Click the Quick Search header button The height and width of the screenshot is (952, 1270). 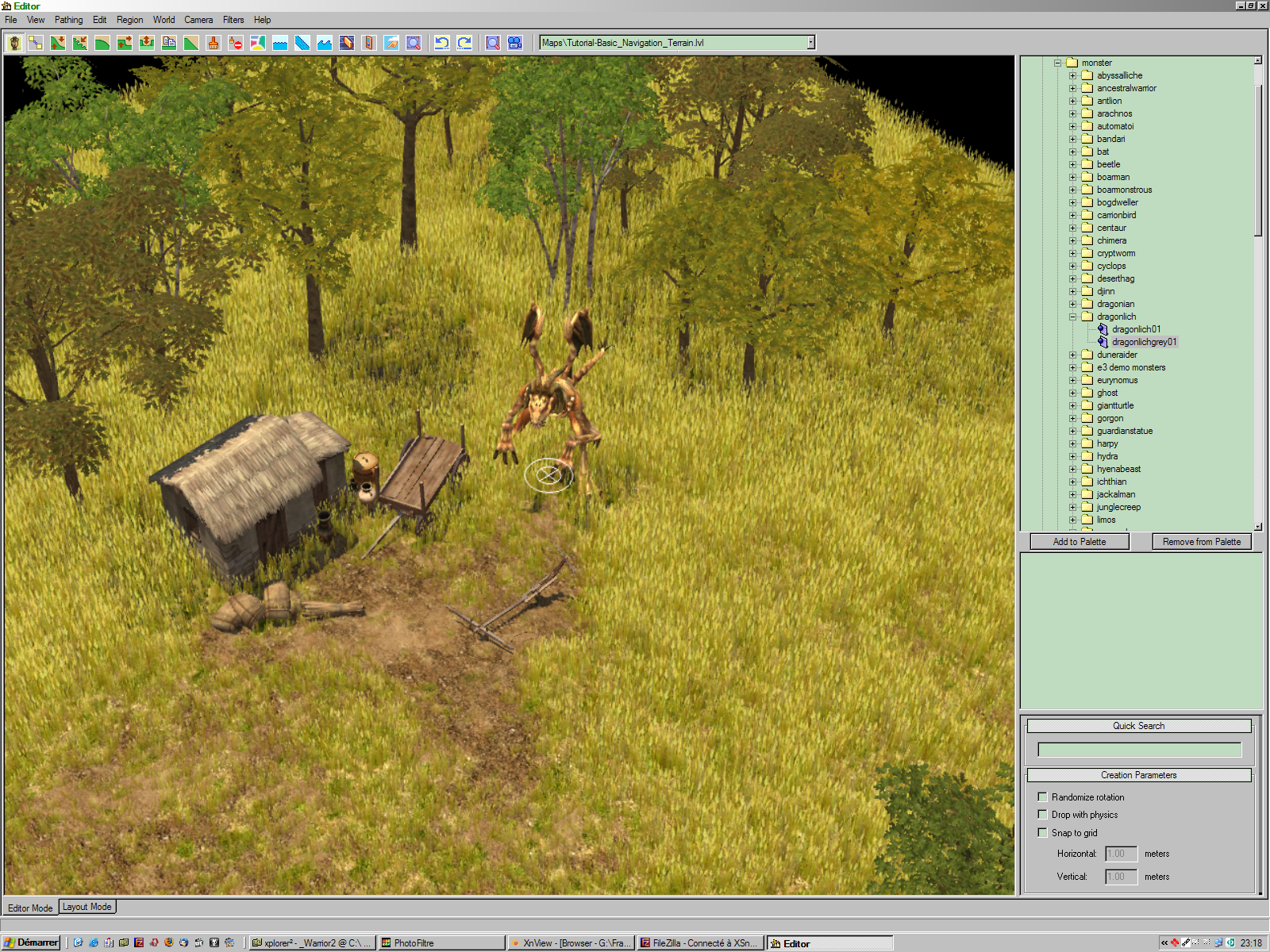(1138, 726)
